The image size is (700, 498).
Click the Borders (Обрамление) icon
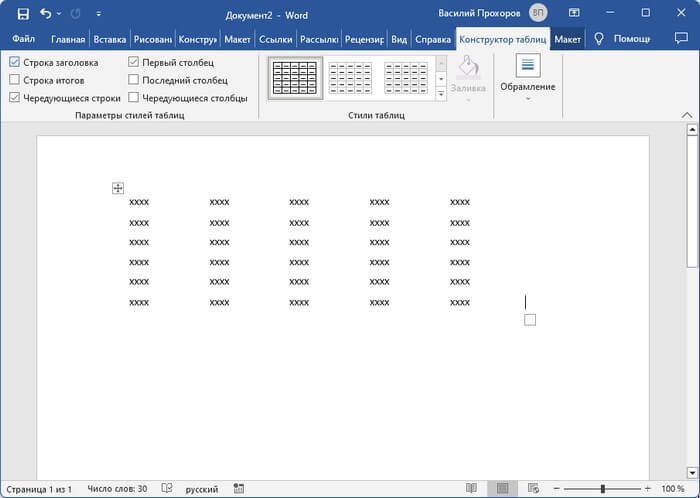(528, 66)
